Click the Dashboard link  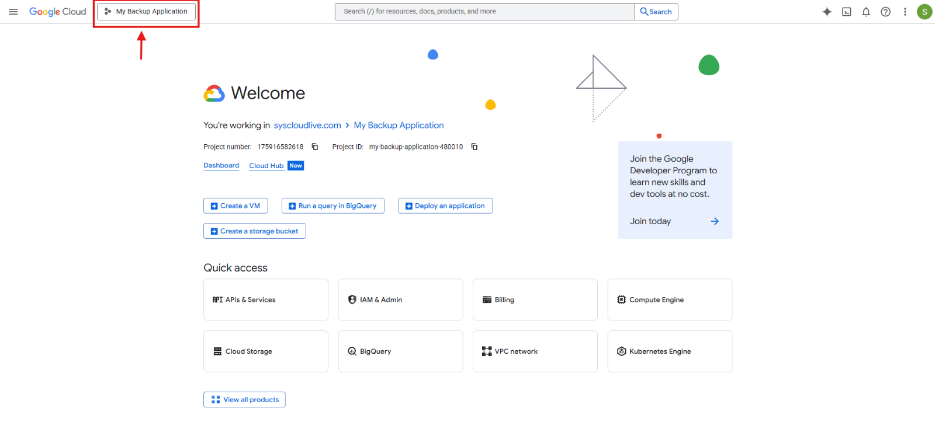click(221, 166)
